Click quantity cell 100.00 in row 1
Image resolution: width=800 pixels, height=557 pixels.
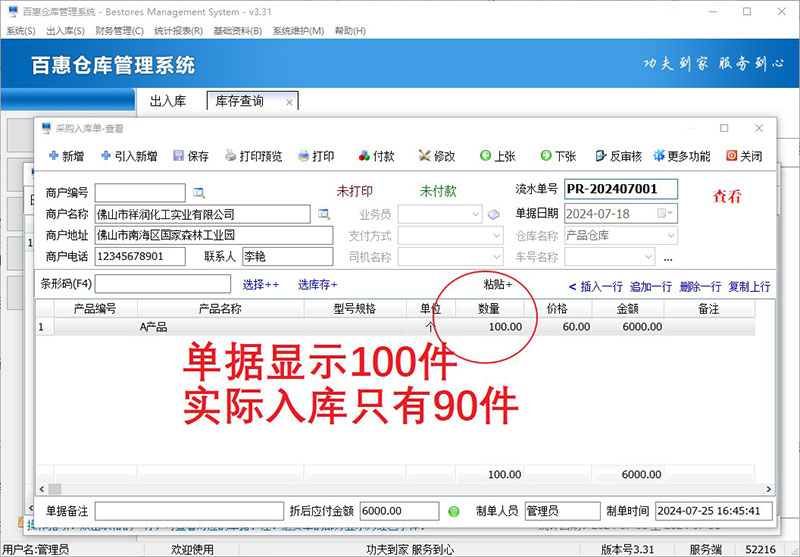click(x=490, y=327)
